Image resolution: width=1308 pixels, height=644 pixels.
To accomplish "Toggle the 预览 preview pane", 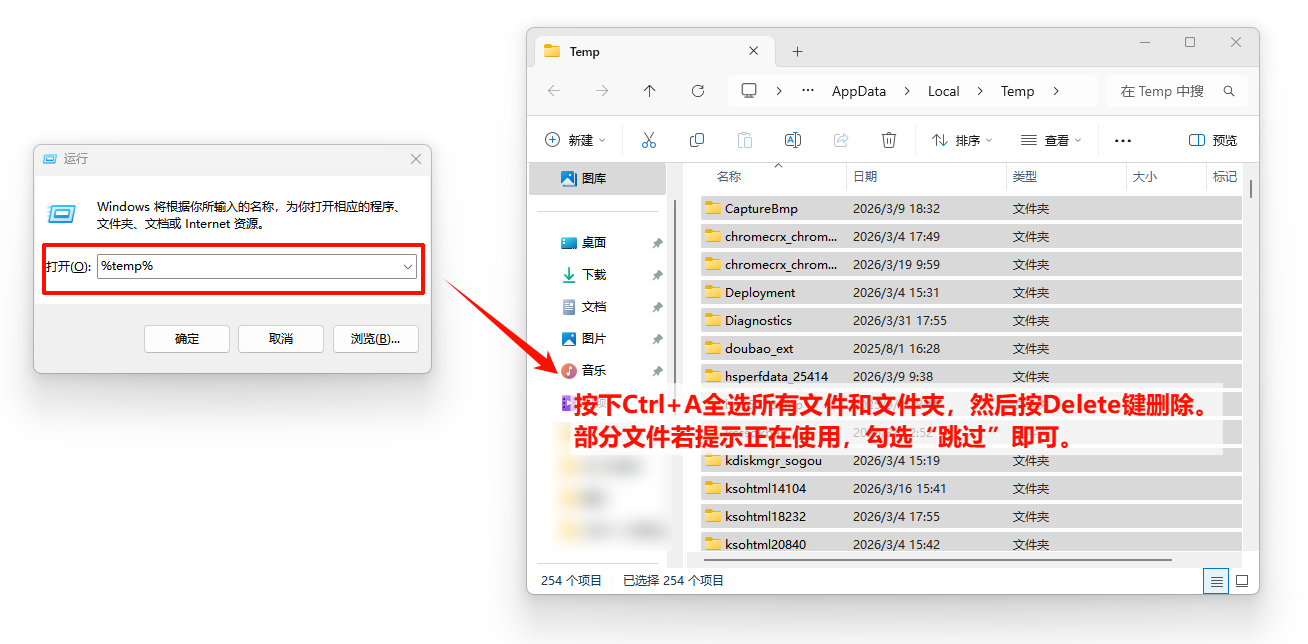I will point(1211,139).
